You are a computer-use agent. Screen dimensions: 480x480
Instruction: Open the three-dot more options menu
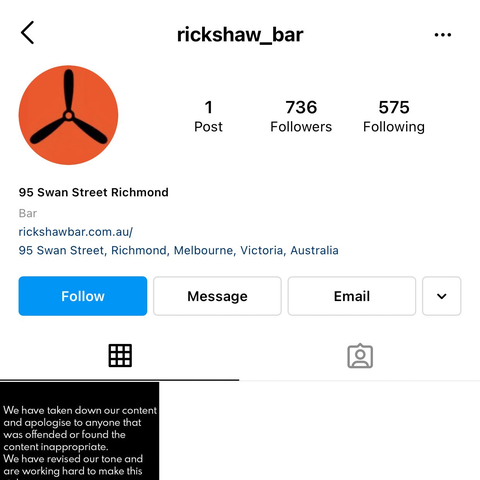443,35
